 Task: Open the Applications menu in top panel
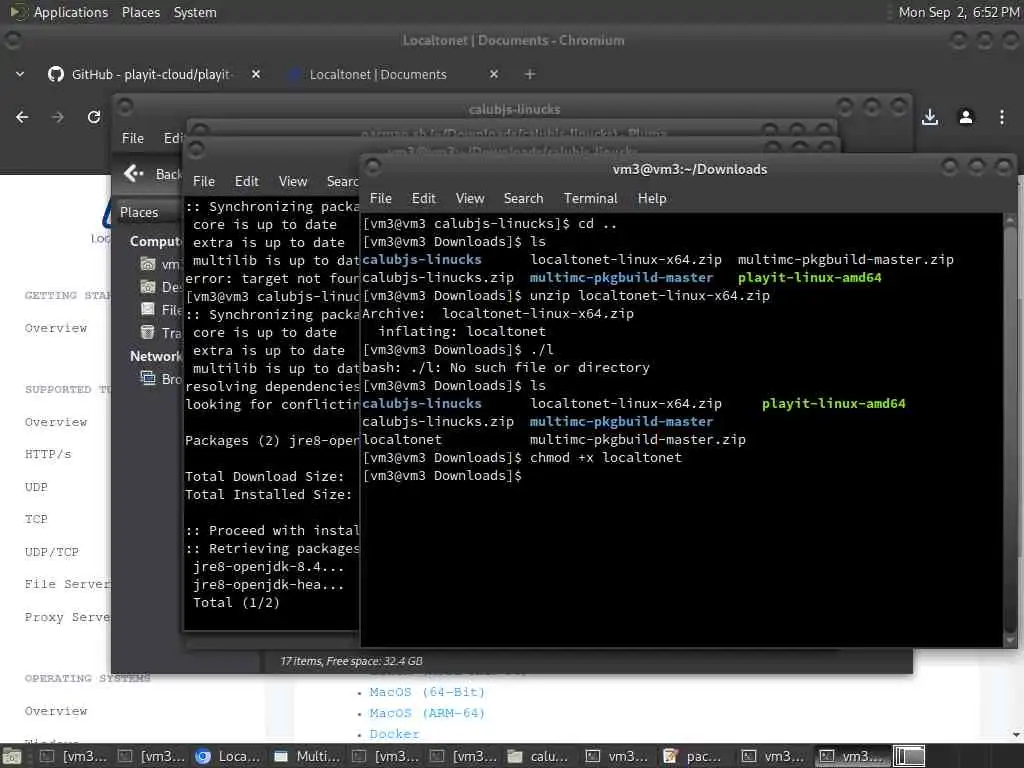(x=71, y=12)
